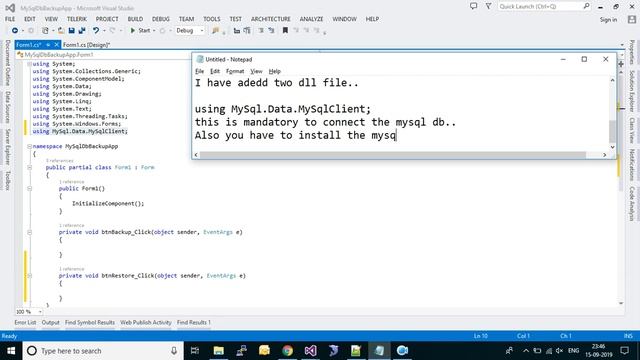Collapse the namespace MySqlDbBackupApp block
640x360 pixels.
coord(29,146)
